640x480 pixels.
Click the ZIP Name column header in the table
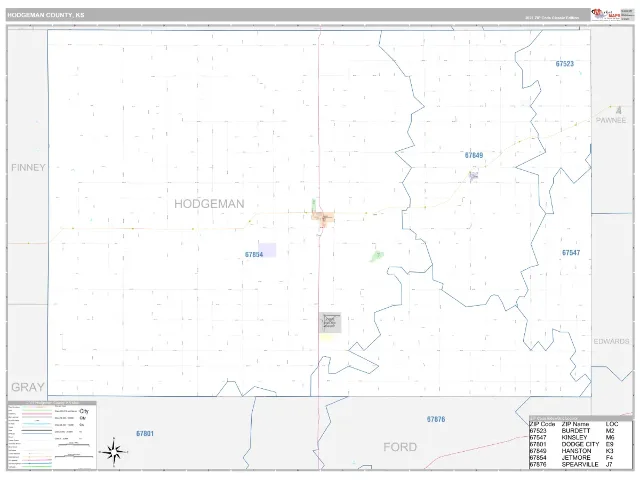pyautogui.click(x=575, y=424)
